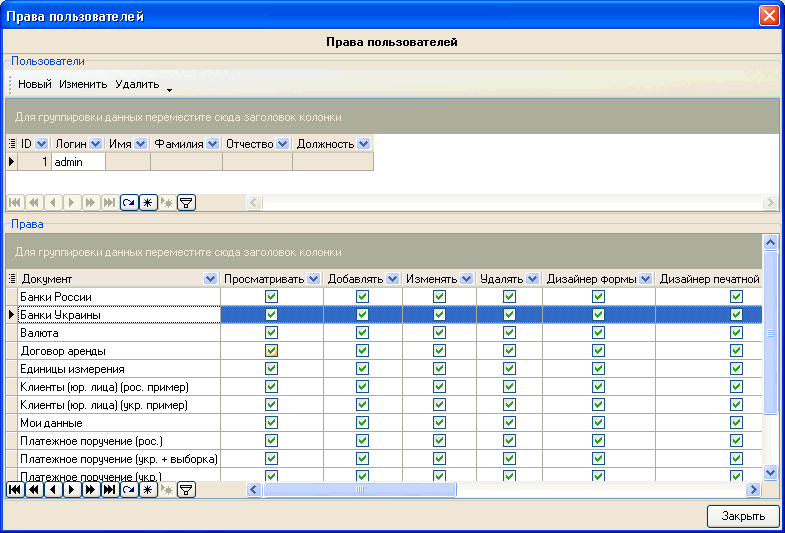Go to next record in rights grid navigator
Image resolution: width=785 pixels, height=533 pixels.
(72, 490)
